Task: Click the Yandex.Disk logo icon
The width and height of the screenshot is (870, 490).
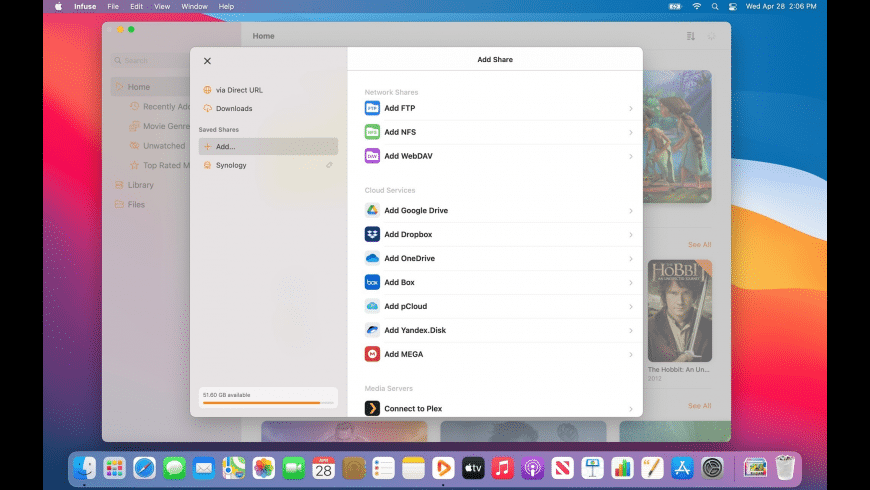Action: point(372,330)
